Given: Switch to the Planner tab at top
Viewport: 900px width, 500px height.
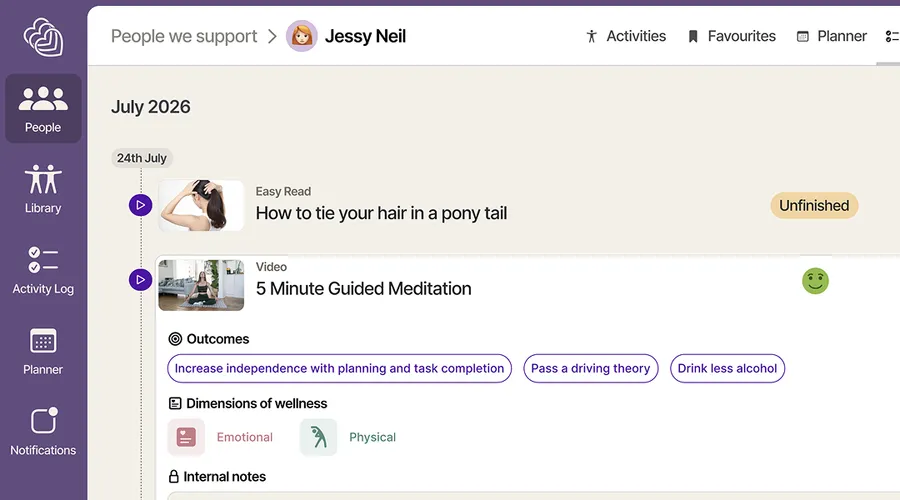Looking at the screenshot, I should pos(832,36).
